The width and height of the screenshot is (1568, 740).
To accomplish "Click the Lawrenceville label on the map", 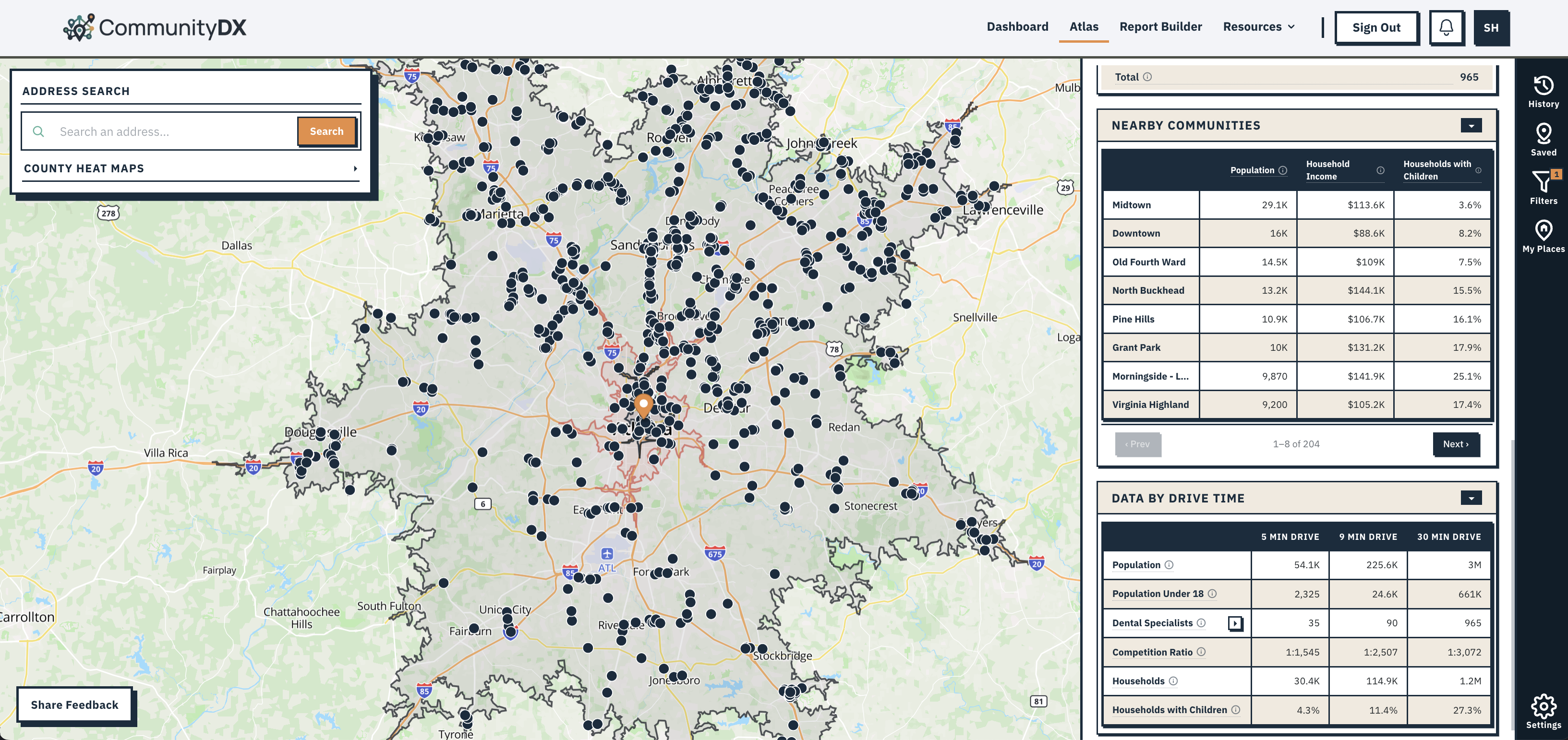I will (1002, 210).
